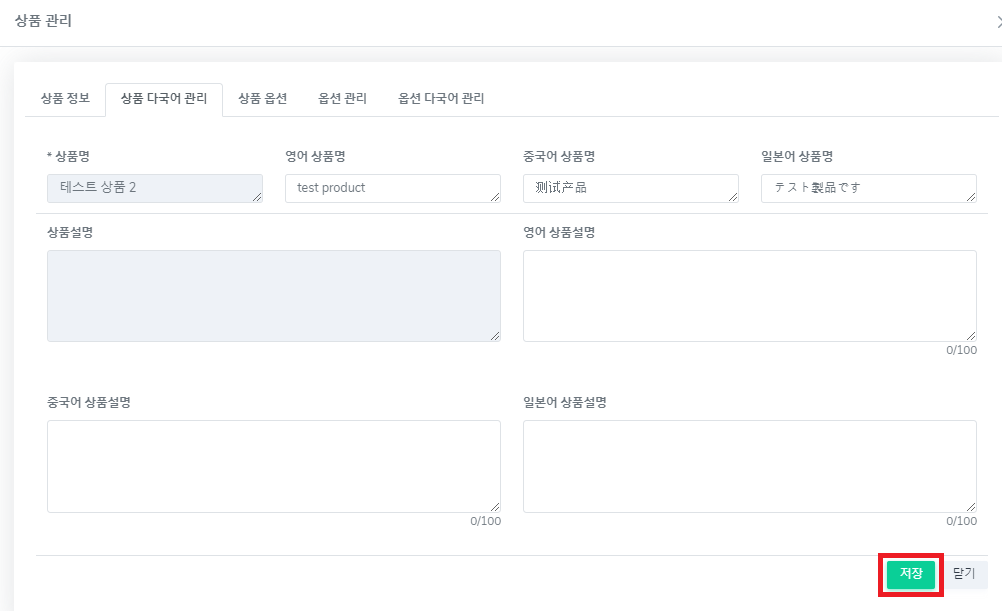The height and width of the screenshot is (611, 1002).
Task: Click the disabled 상품명 field
Action: [153, 188]
